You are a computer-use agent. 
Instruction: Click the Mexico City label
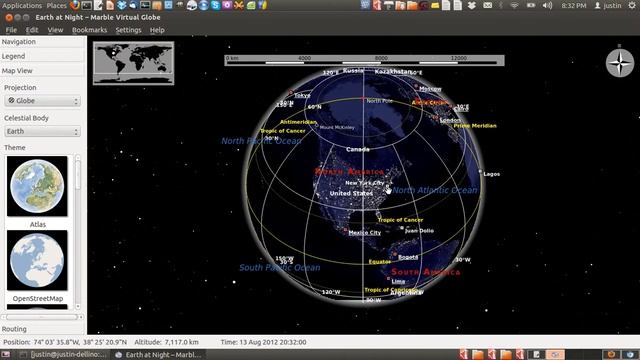tap(364, 233)
